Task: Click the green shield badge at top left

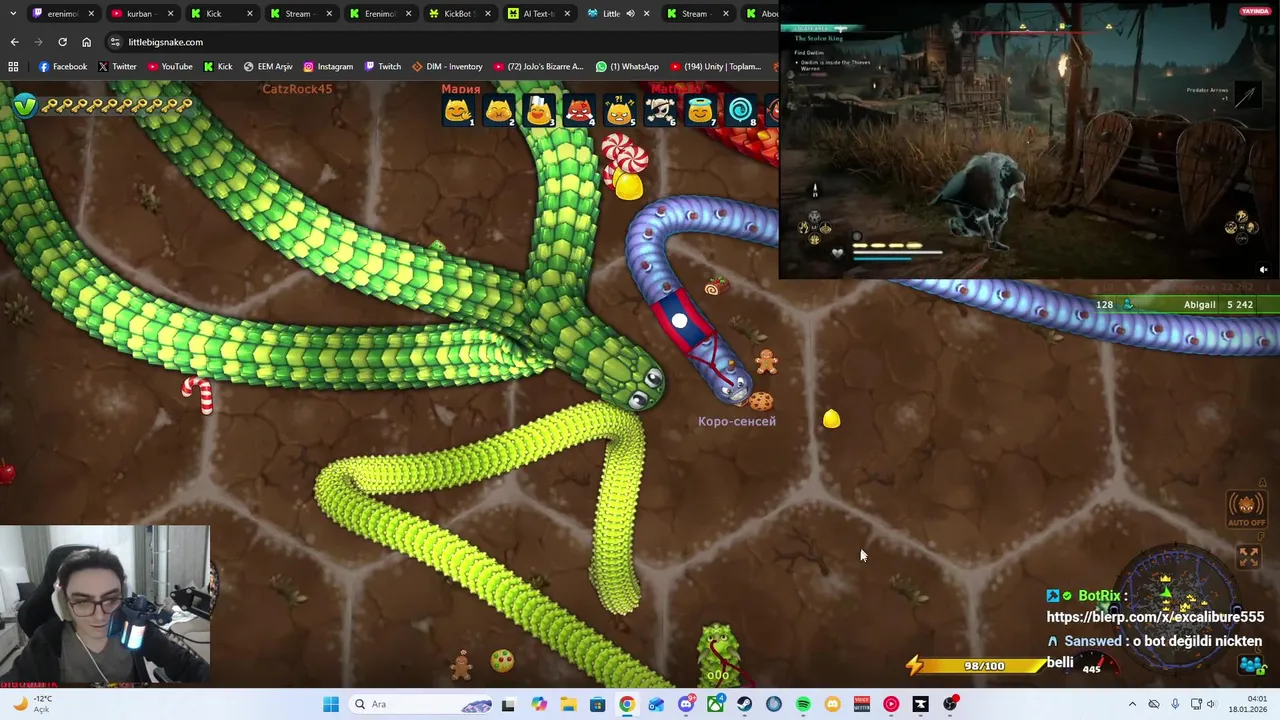Action: pos(24,104)
